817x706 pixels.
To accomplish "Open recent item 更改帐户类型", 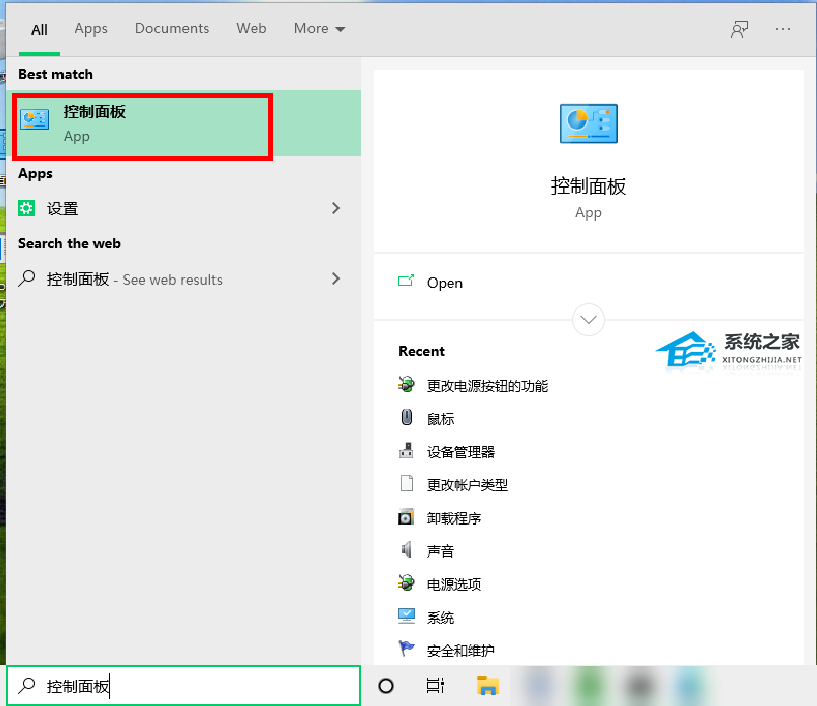I will click(x=467, y=485).
